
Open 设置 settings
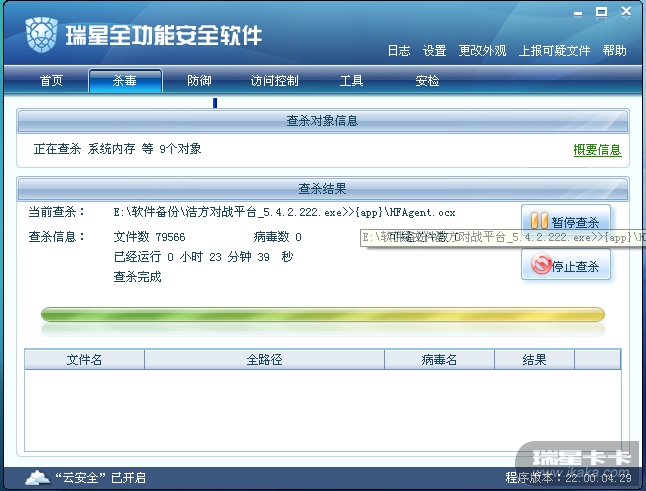click(x=434, y=51)
